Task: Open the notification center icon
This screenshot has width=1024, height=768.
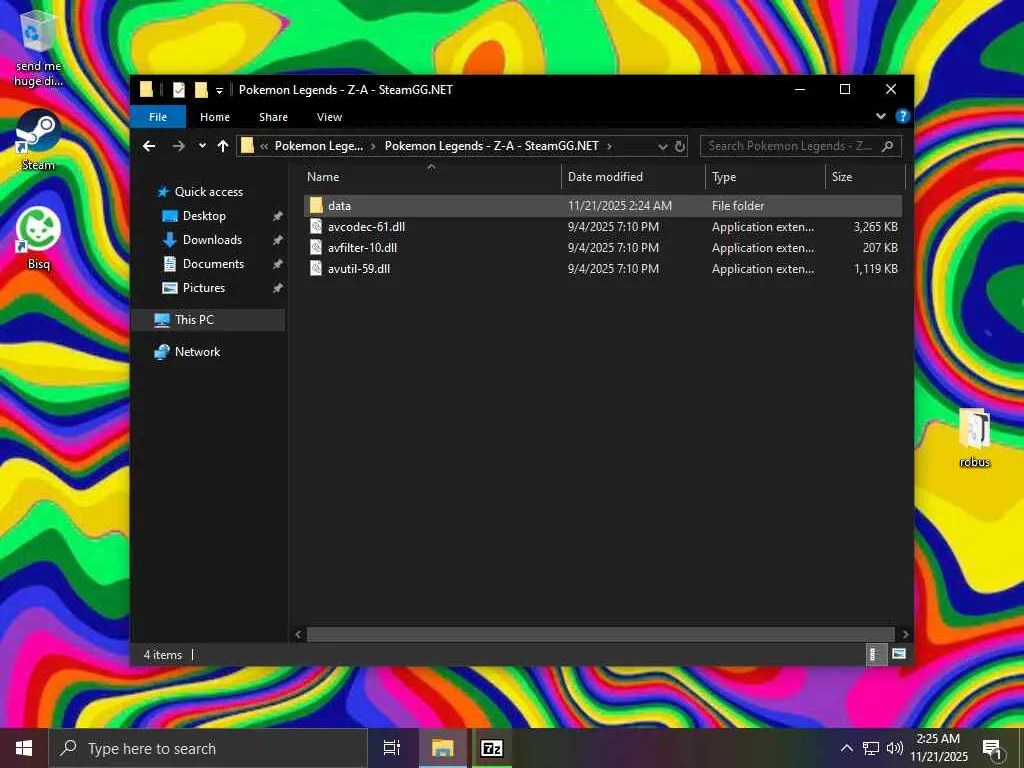Action: pyautogui.click(x=993, y=750)
